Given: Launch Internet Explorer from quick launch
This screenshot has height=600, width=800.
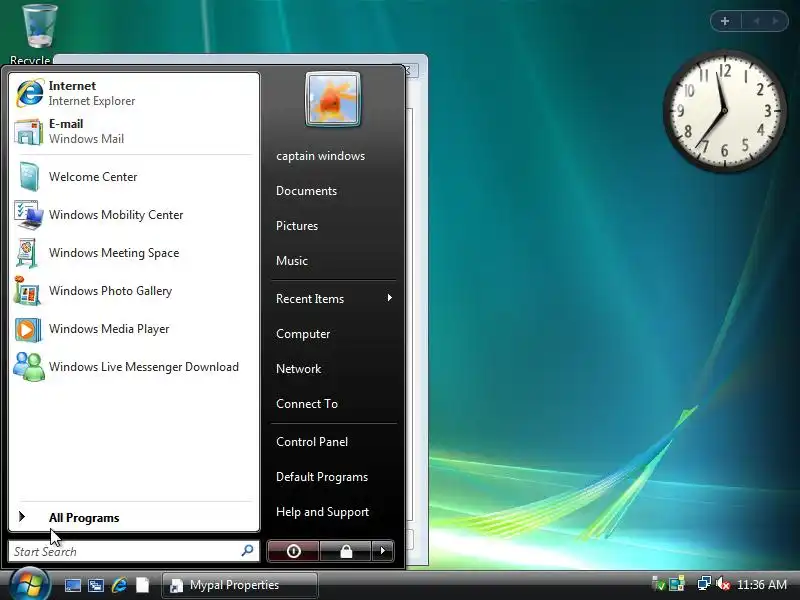Looking at the screenshot, I should 119,585.
